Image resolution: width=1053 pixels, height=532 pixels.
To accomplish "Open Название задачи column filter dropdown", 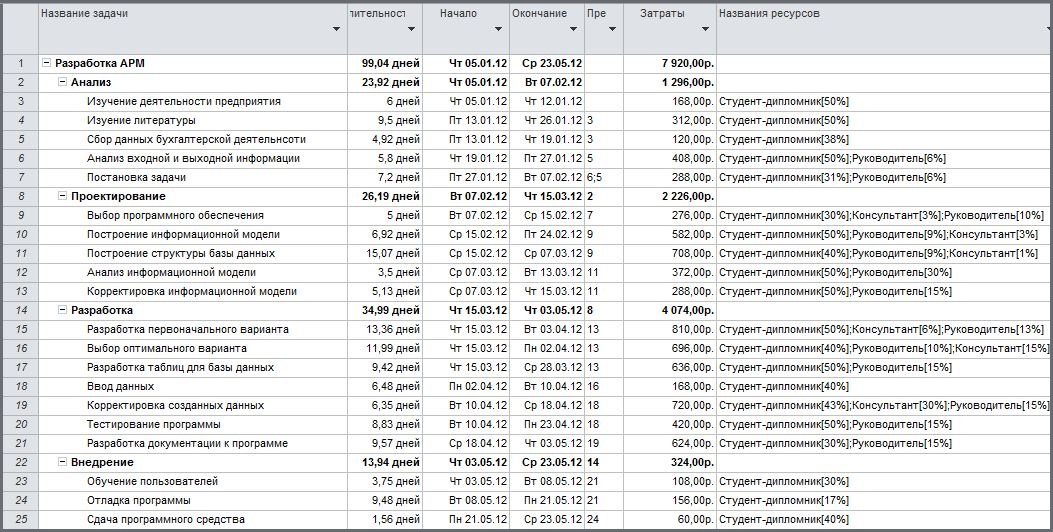I will (336, 29).
